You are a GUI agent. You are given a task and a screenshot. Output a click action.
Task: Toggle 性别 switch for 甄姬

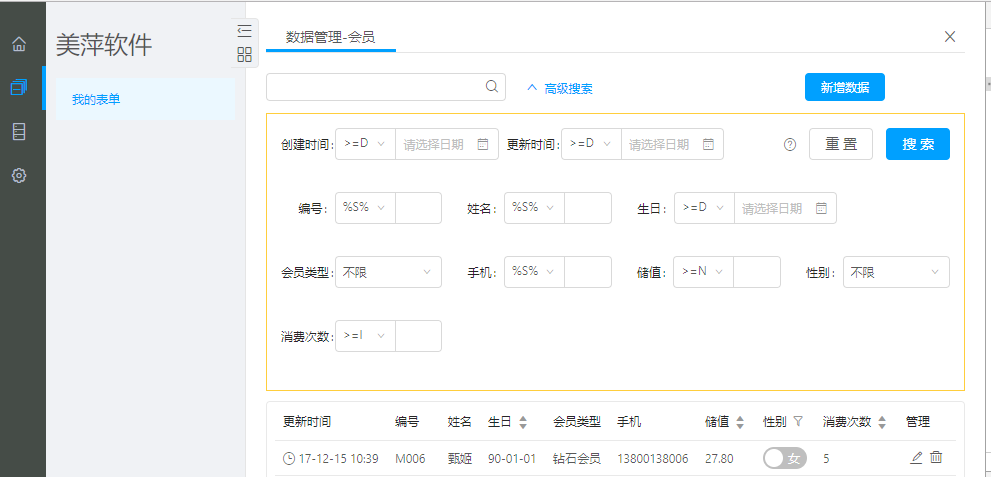click(x=785, y=458)
